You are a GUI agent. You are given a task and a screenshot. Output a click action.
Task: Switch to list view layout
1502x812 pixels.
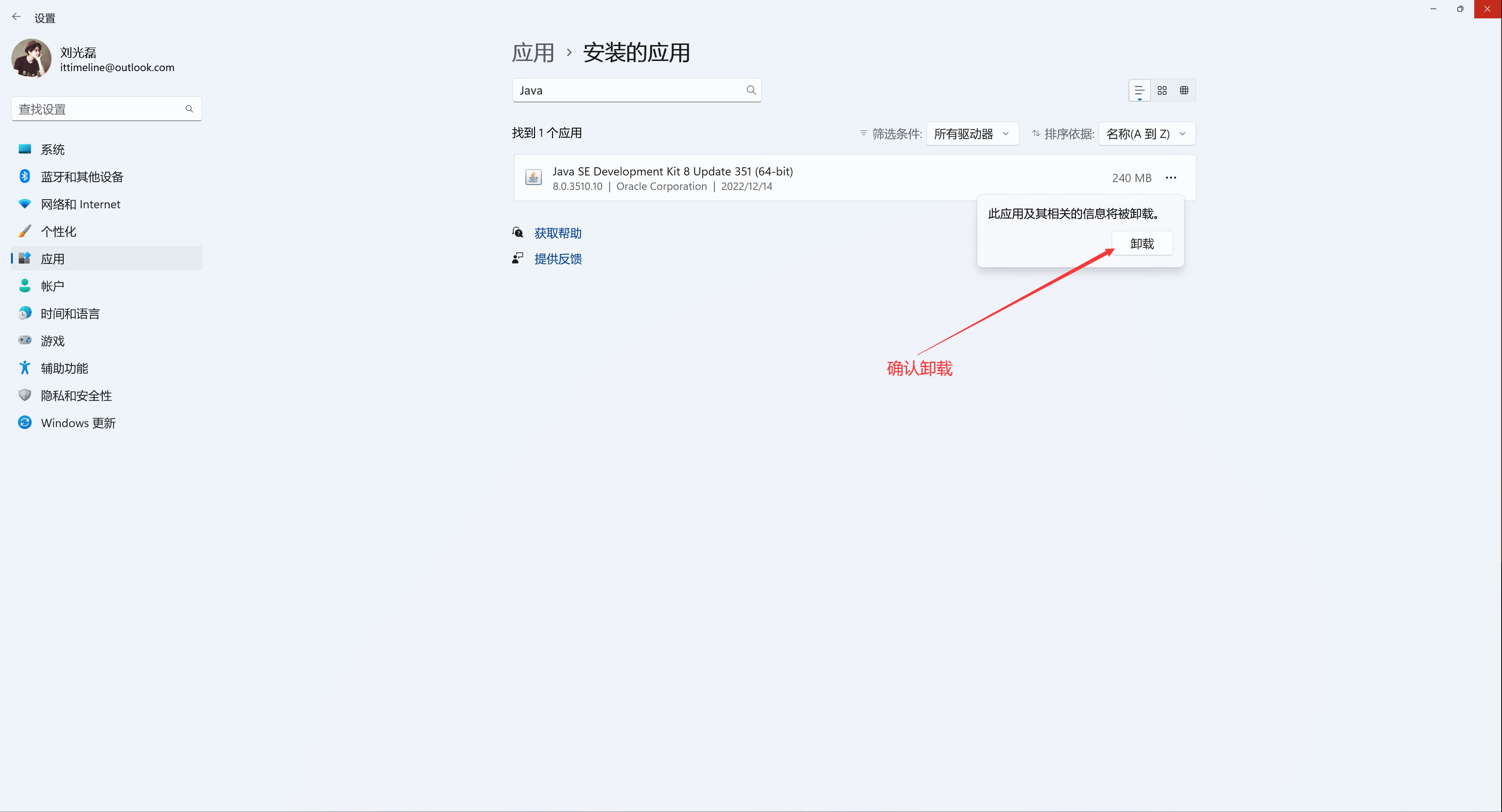pos(1139,90)
